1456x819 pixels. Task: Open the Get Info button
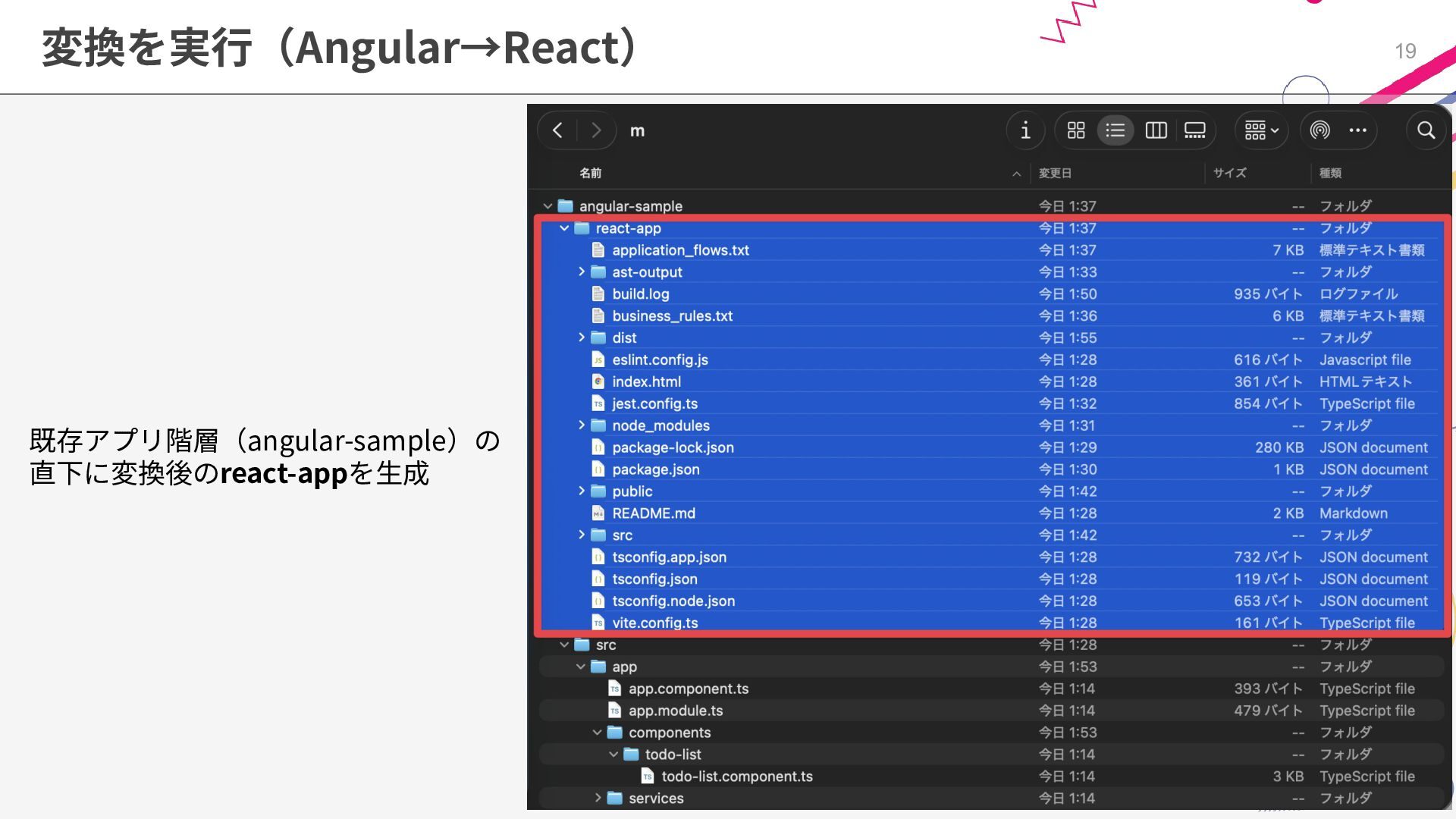pyautogui.click(x=1025, y=130)
